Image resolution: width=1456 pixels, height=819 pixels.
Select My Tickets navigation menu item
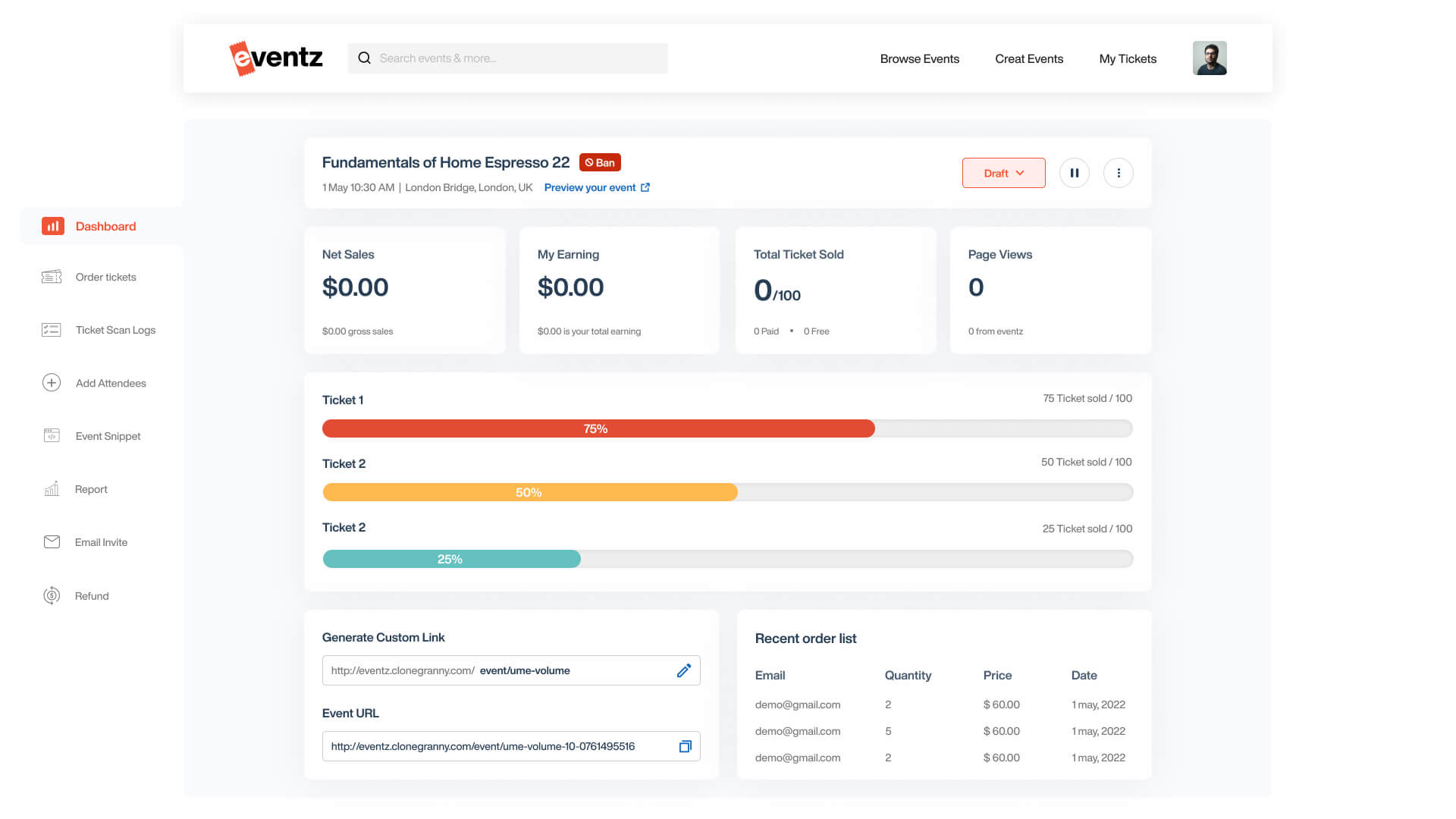1127,58
